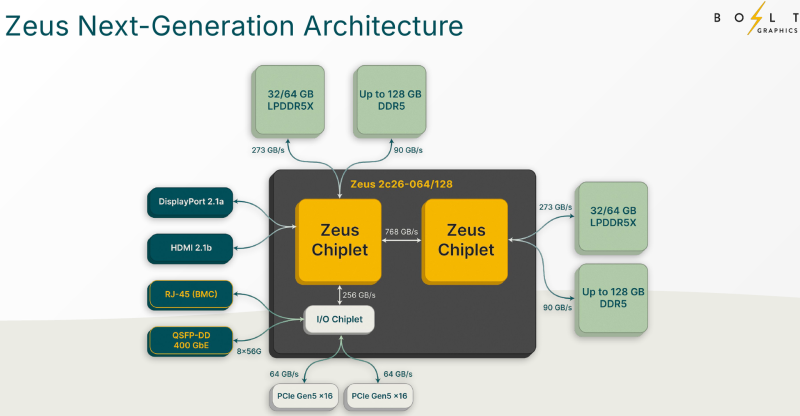Click the 256 GB/s link label
800x416 pixels.
[359, 295]
